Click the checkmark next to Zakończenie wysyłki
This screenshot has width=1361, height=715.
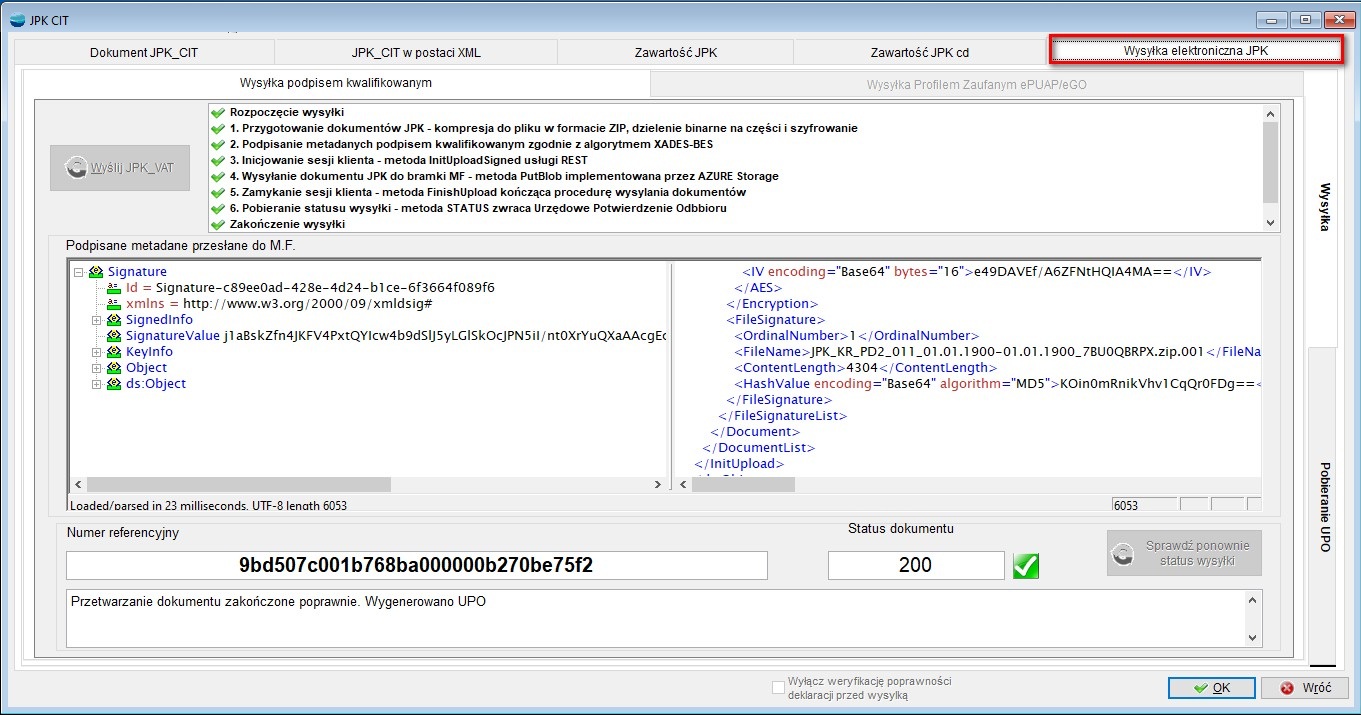[x=217, y=225]
